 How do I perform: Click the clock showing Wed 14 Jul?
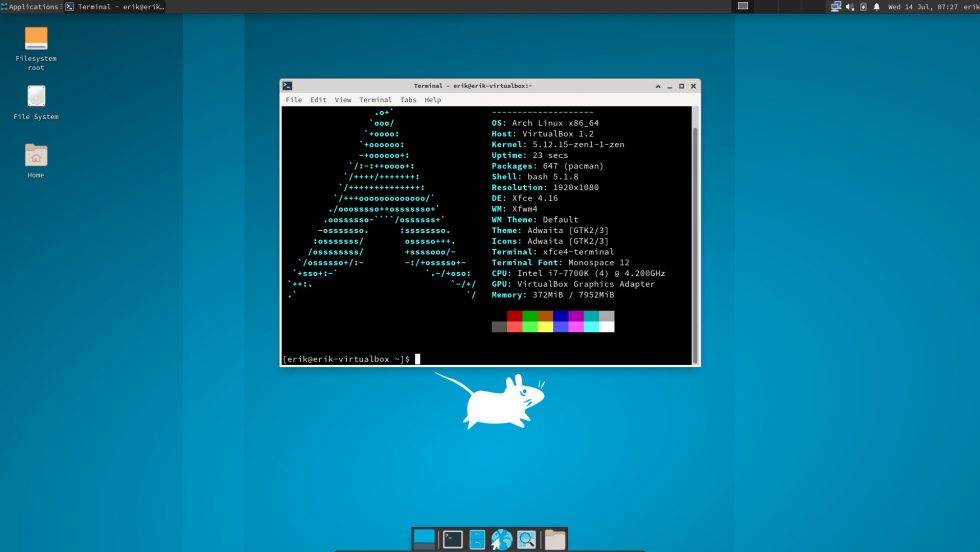click(922, 7)
